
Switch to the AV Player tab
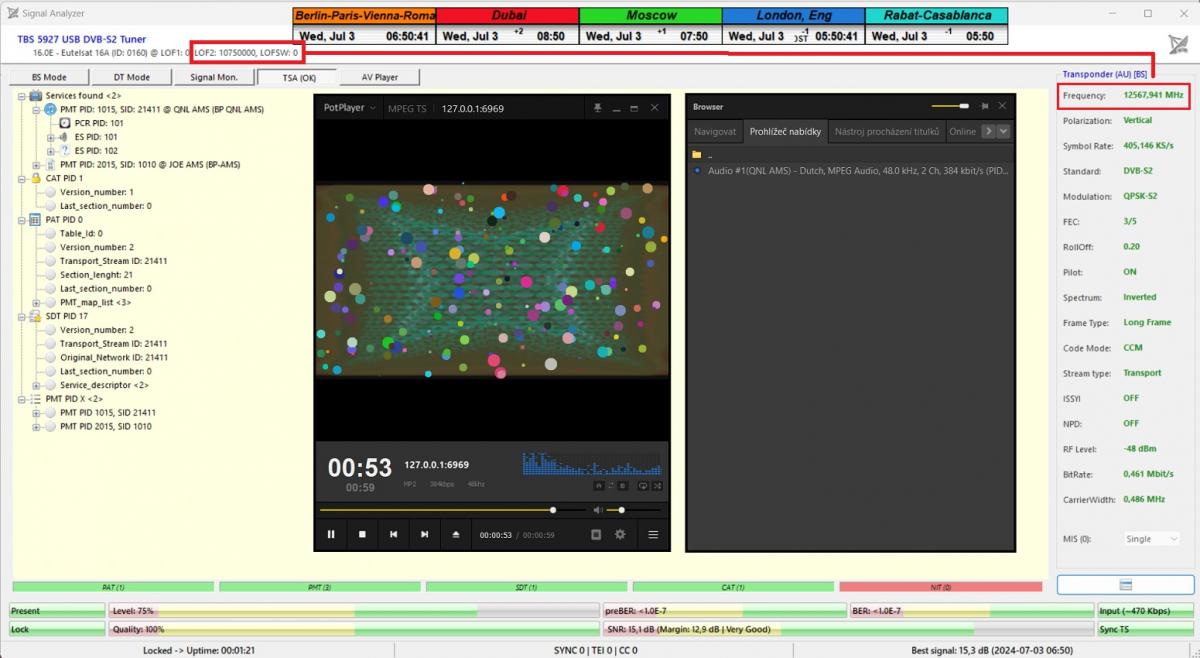pyautogui.click(x=379, y=77)
